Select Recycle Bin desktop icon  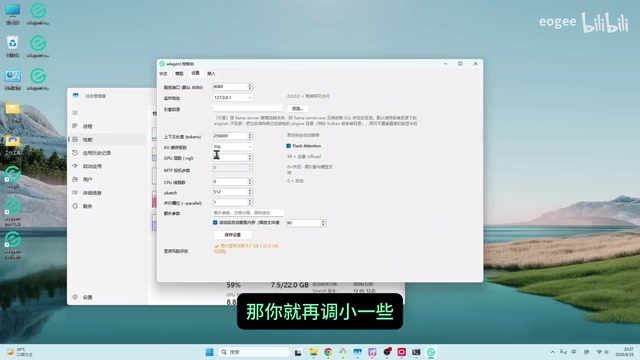click(x=13, y=47)
